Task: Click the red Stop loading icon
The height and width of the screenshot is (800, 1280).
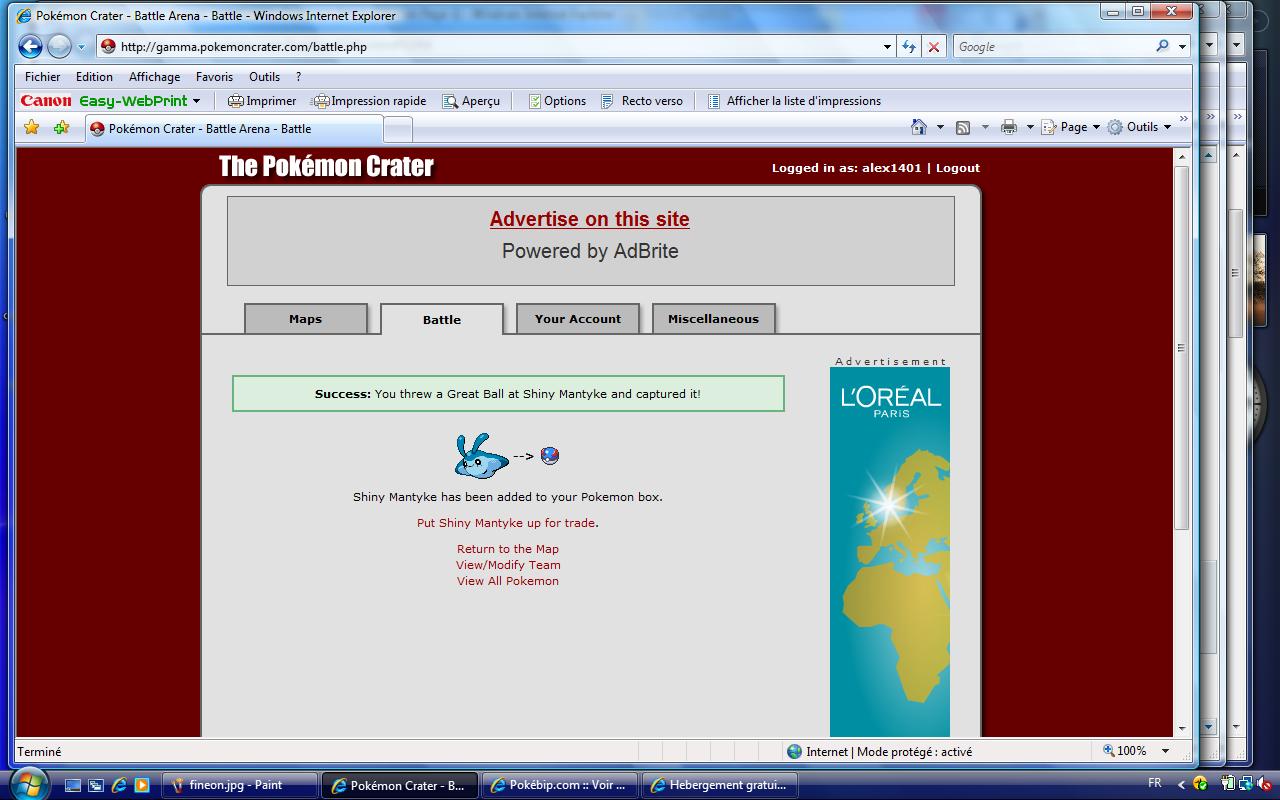Action: click(x=934, y=47)
